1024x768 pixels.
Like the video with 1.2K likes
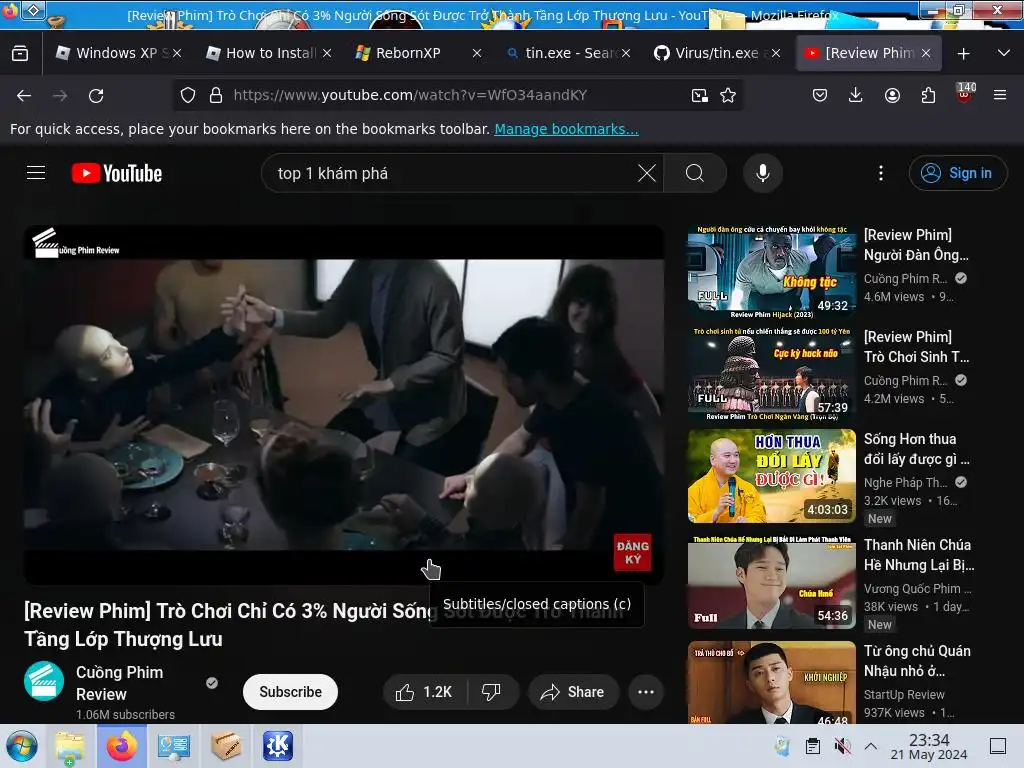424,692
